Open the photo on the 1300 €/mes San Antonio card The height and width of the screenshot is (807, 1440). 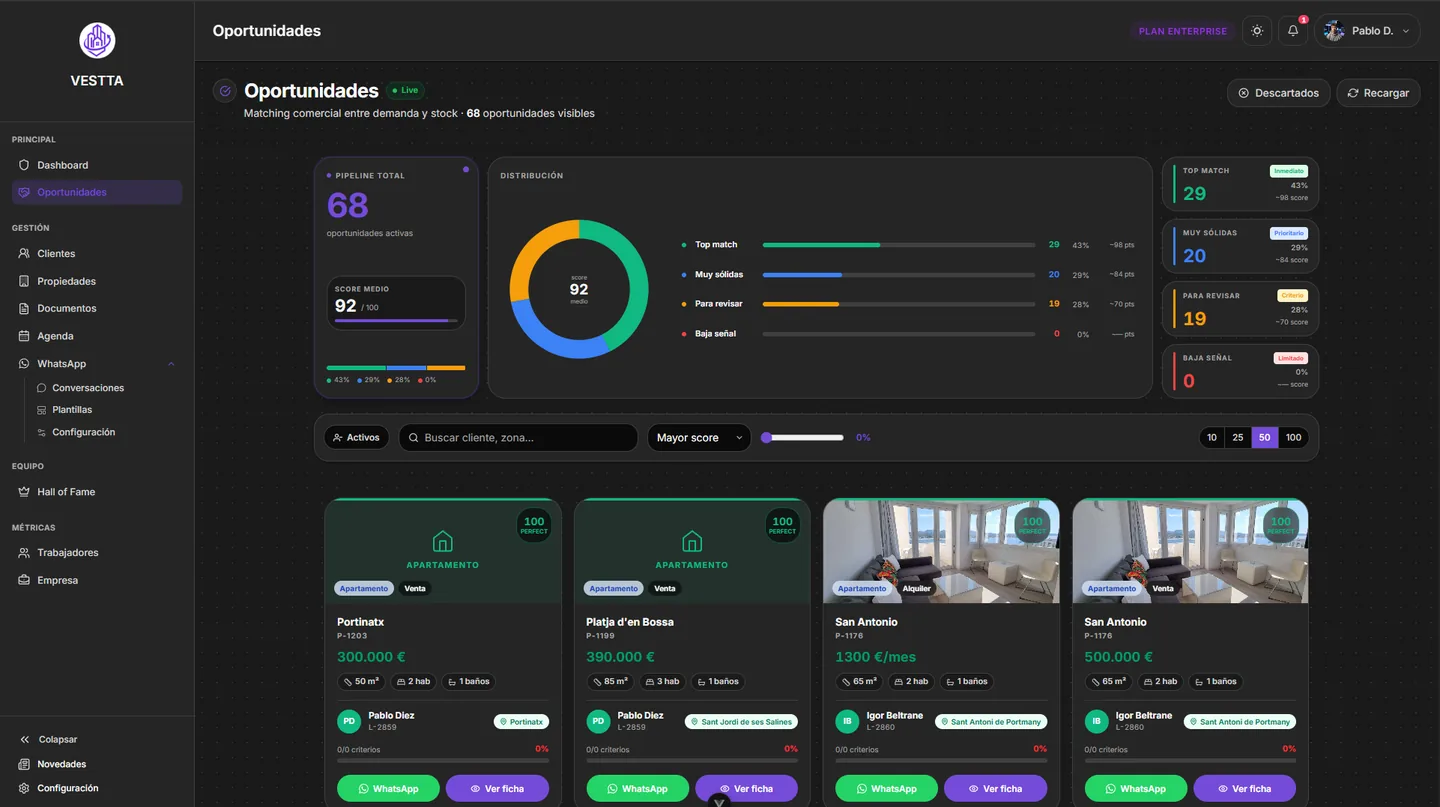[941, 551]
